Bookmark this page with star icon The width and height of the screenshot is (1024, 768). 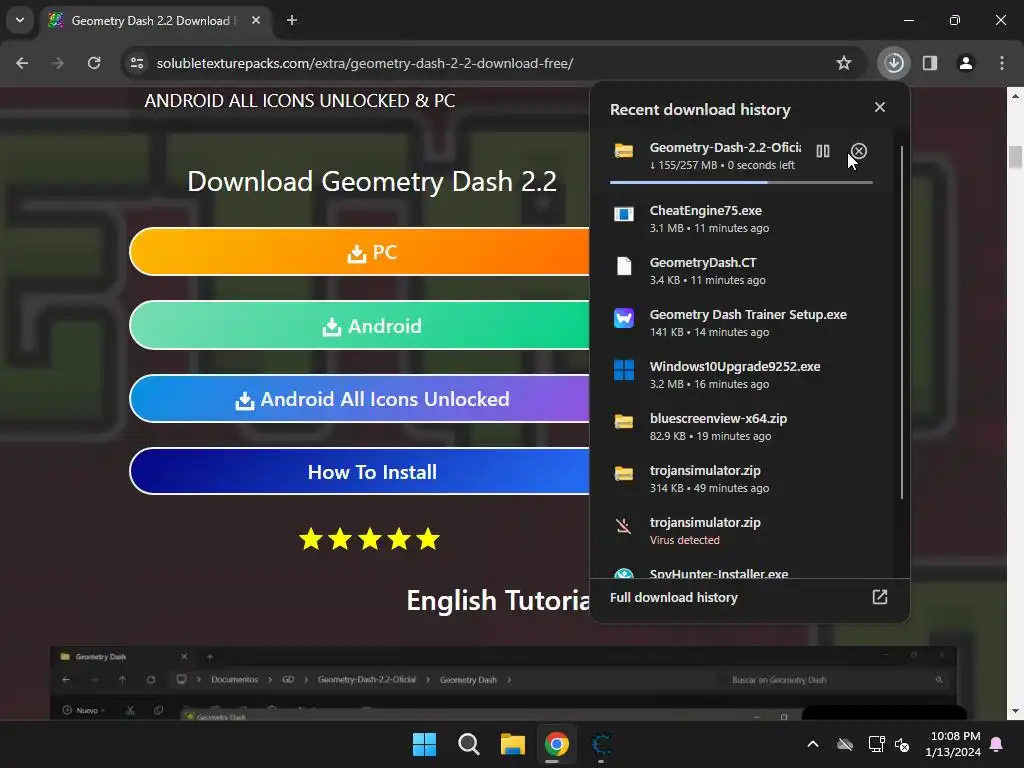[844, 63]
